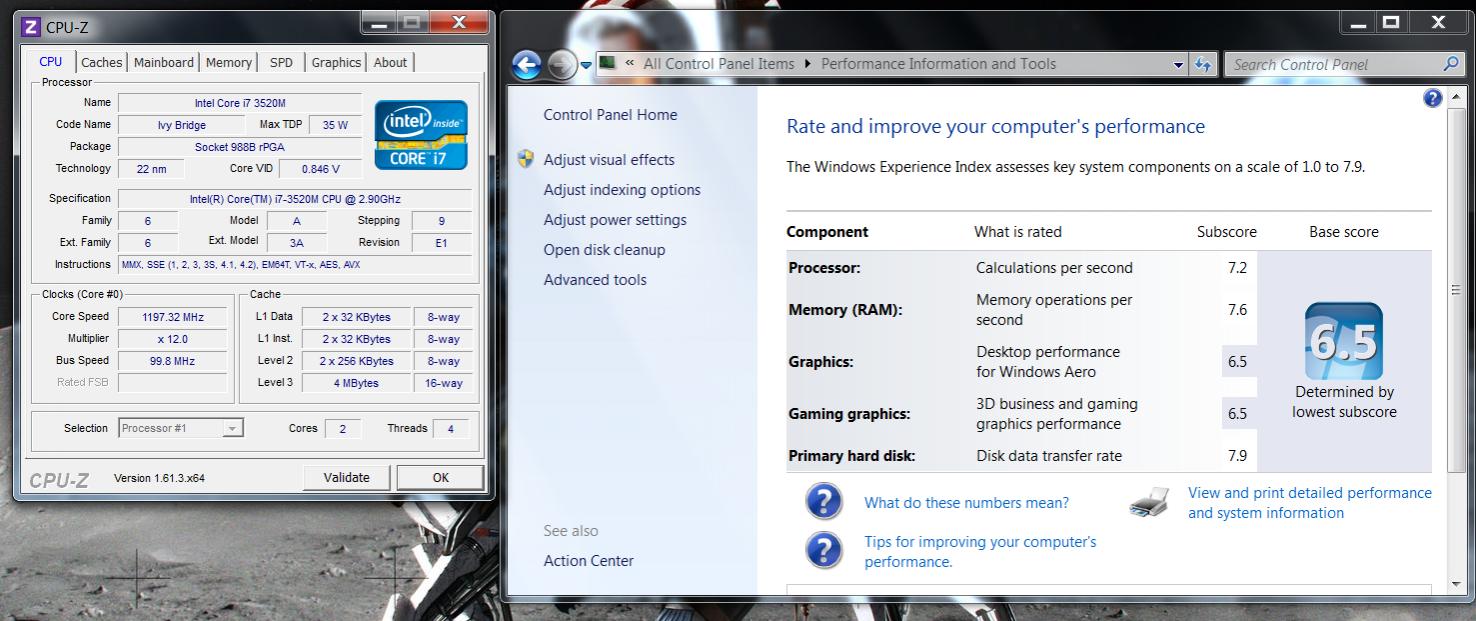
Task: Open the Mainboard tab
Action: [163, 62]
